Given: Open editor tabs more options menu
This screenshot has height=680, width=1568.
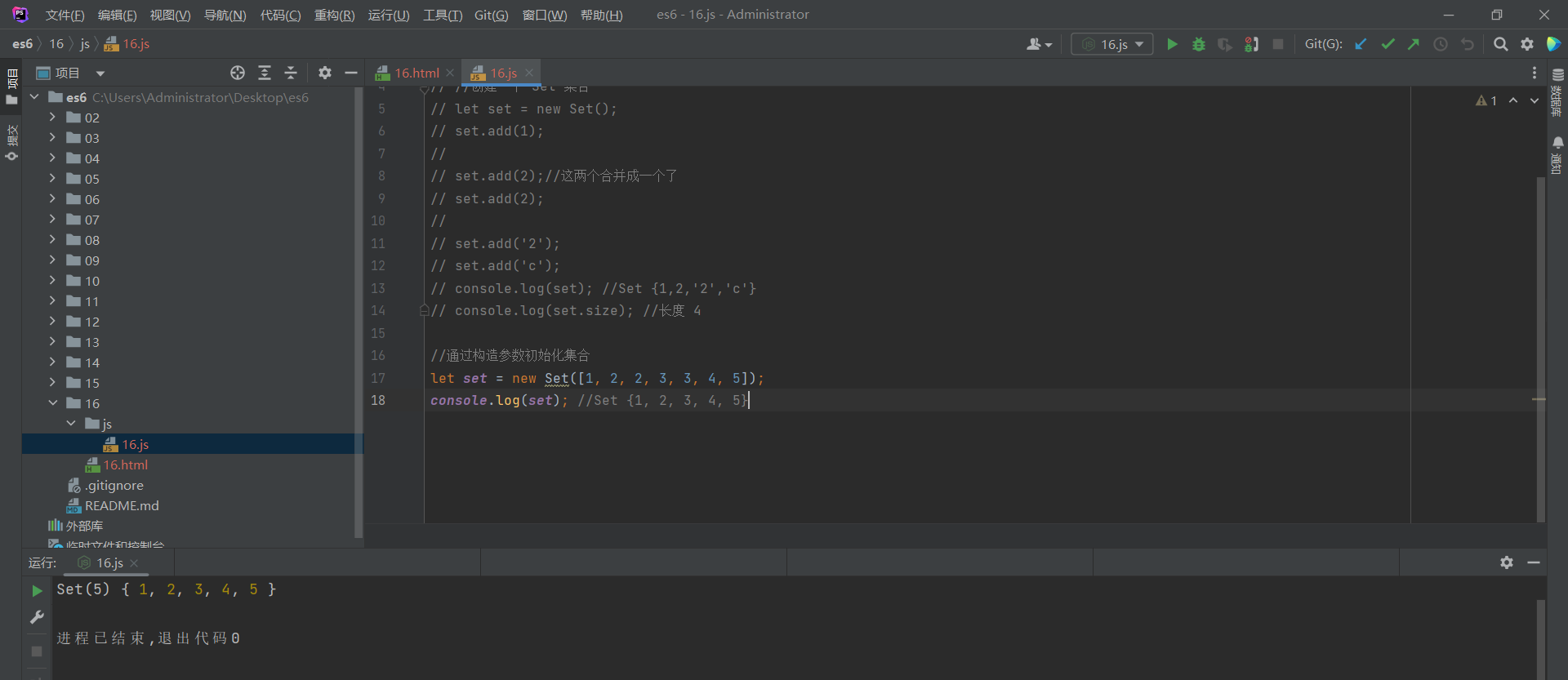Looking at the screenshot, I should pos(1535,73).
